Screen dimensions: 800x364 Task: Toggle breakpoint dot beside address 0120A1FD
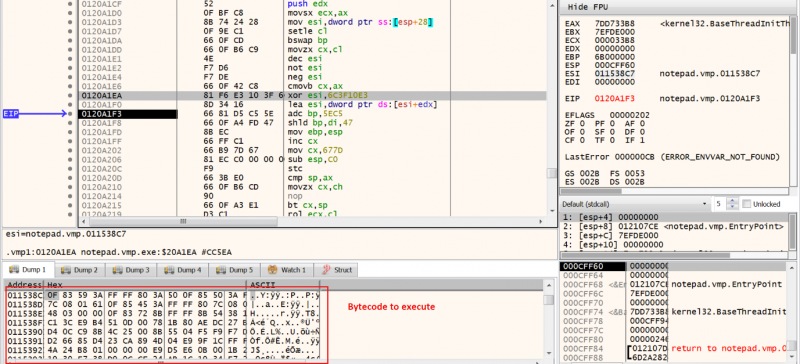point(70,132)
